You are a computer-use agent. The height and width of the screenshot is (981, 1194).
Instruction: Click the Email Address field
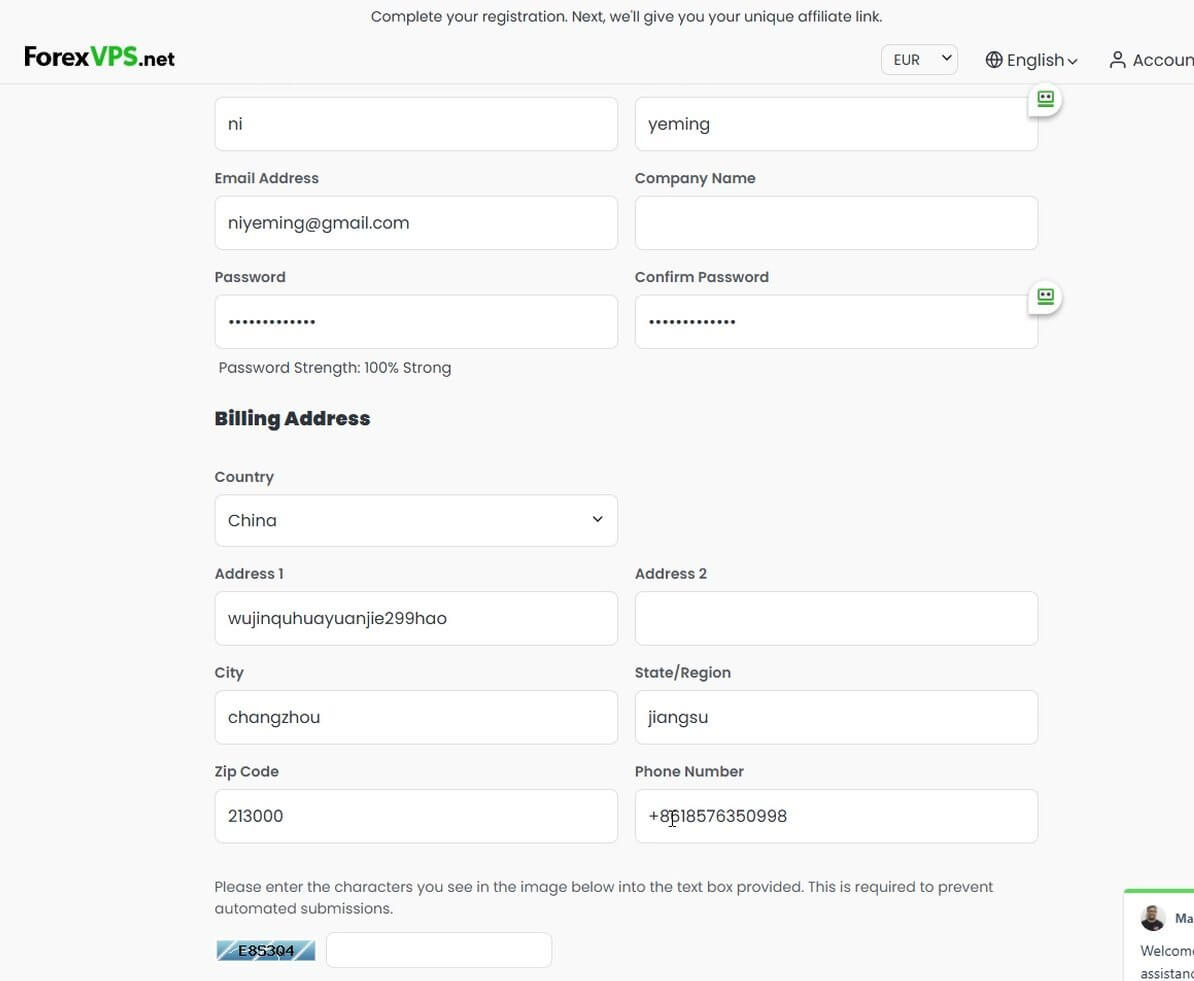(416, 222)
